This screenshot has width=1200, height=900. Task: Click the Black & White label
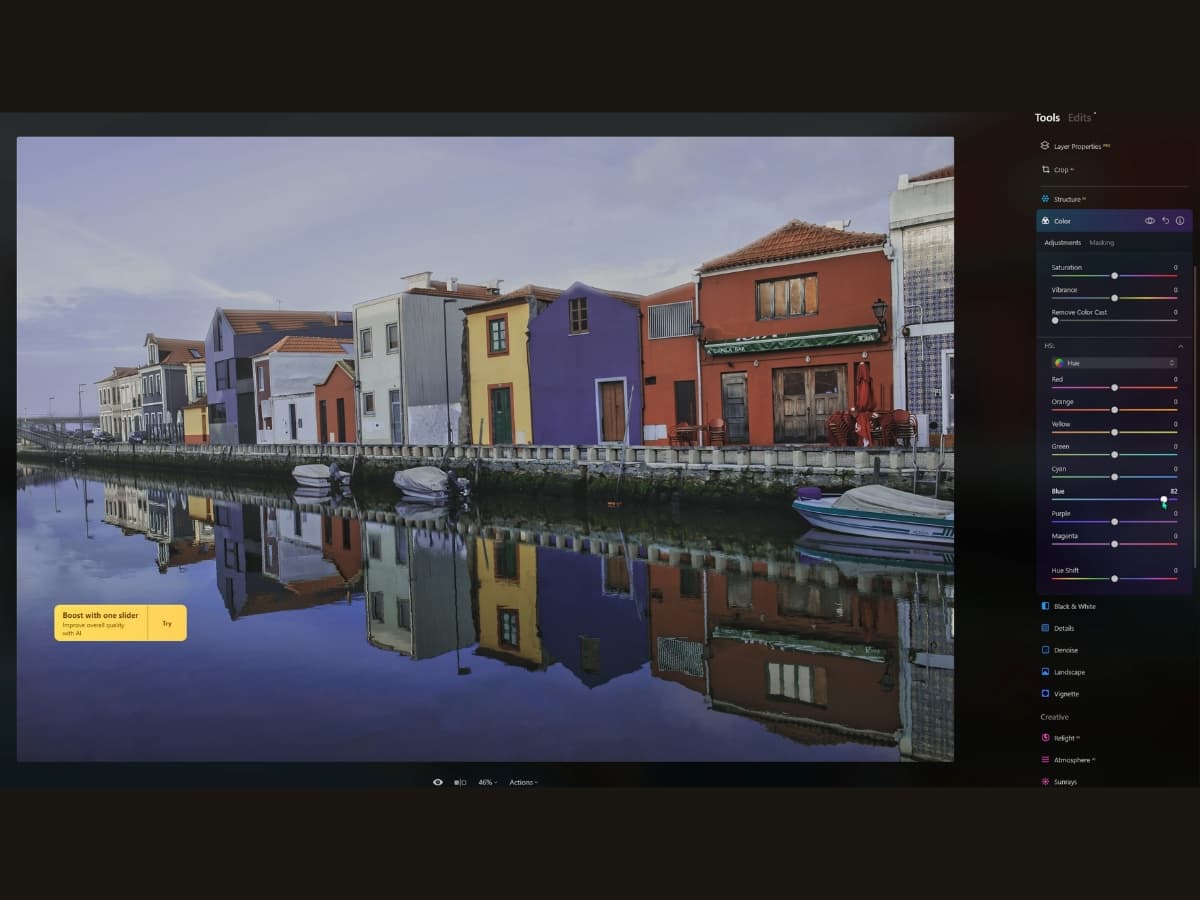1075,606
